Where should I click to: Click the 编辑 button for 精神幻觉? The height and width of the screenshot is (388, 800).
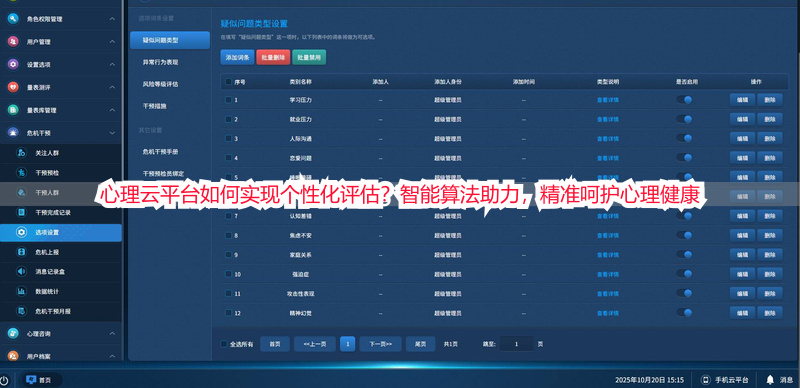[742, 312]
